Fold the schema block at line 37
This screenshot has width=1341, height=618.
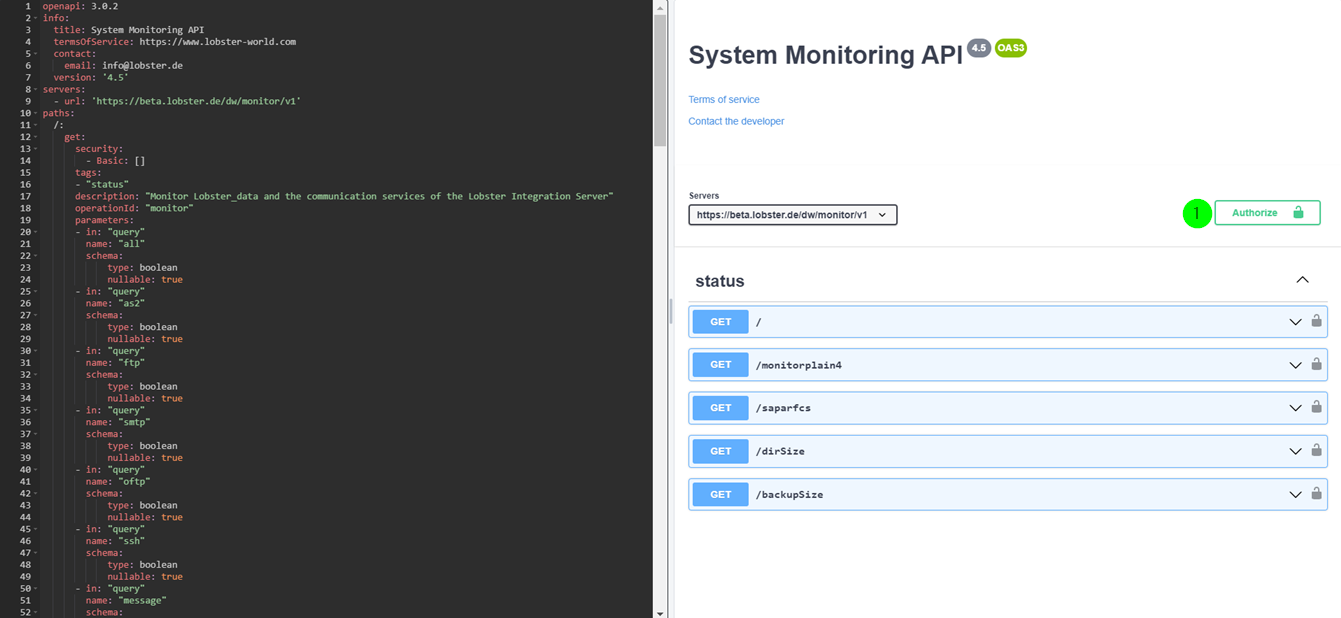36,434
